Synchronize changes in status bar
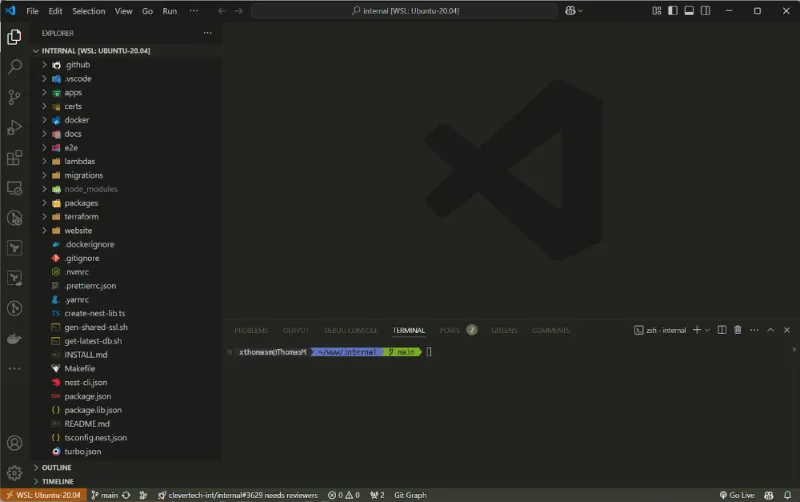 [126, 495]
